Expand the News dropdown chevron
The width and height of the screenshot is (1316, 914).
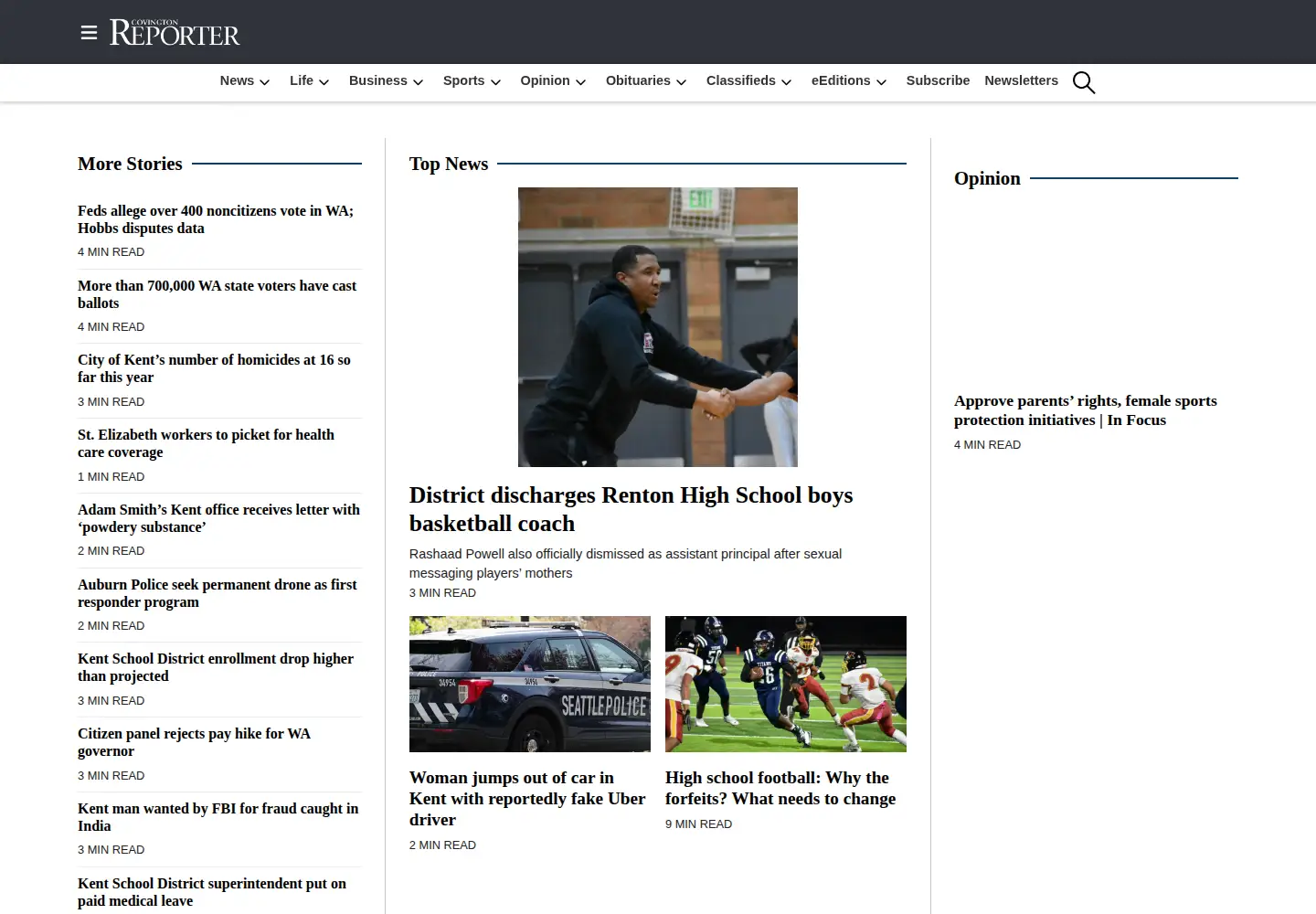pos(265,82)
